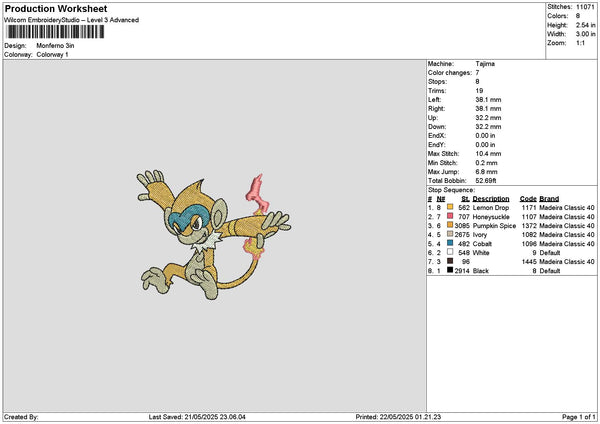Click the 'Description' column header
The image size is (600, 424).
coord(491,199)
